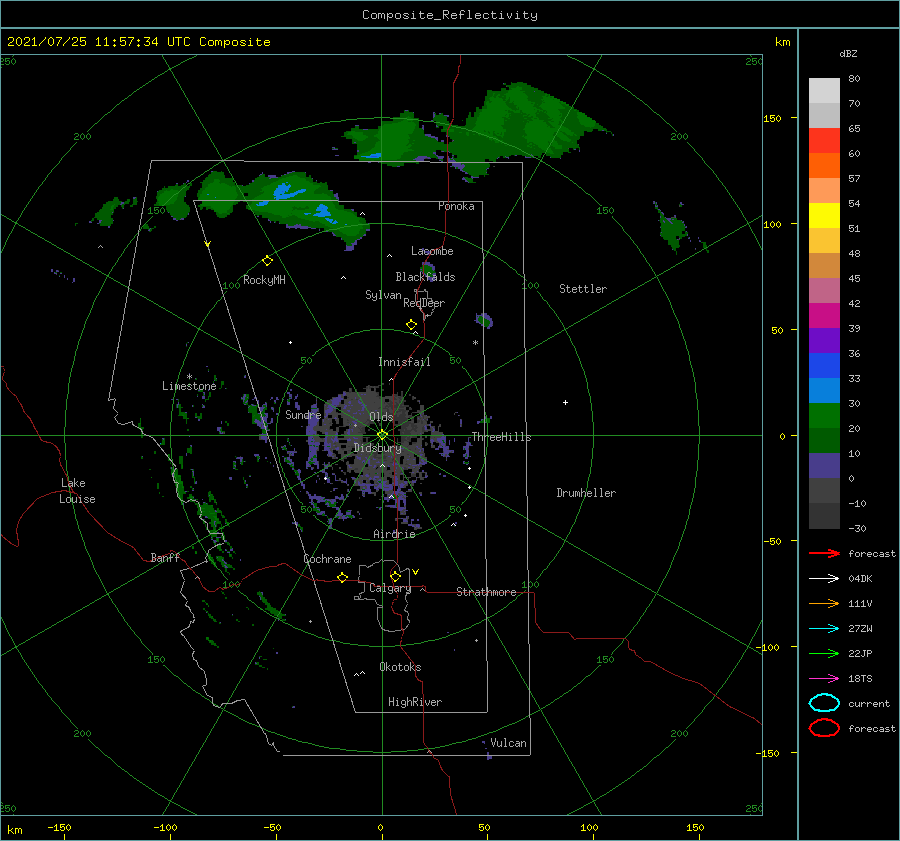Click the Airdrie town label

coord(394,534)
